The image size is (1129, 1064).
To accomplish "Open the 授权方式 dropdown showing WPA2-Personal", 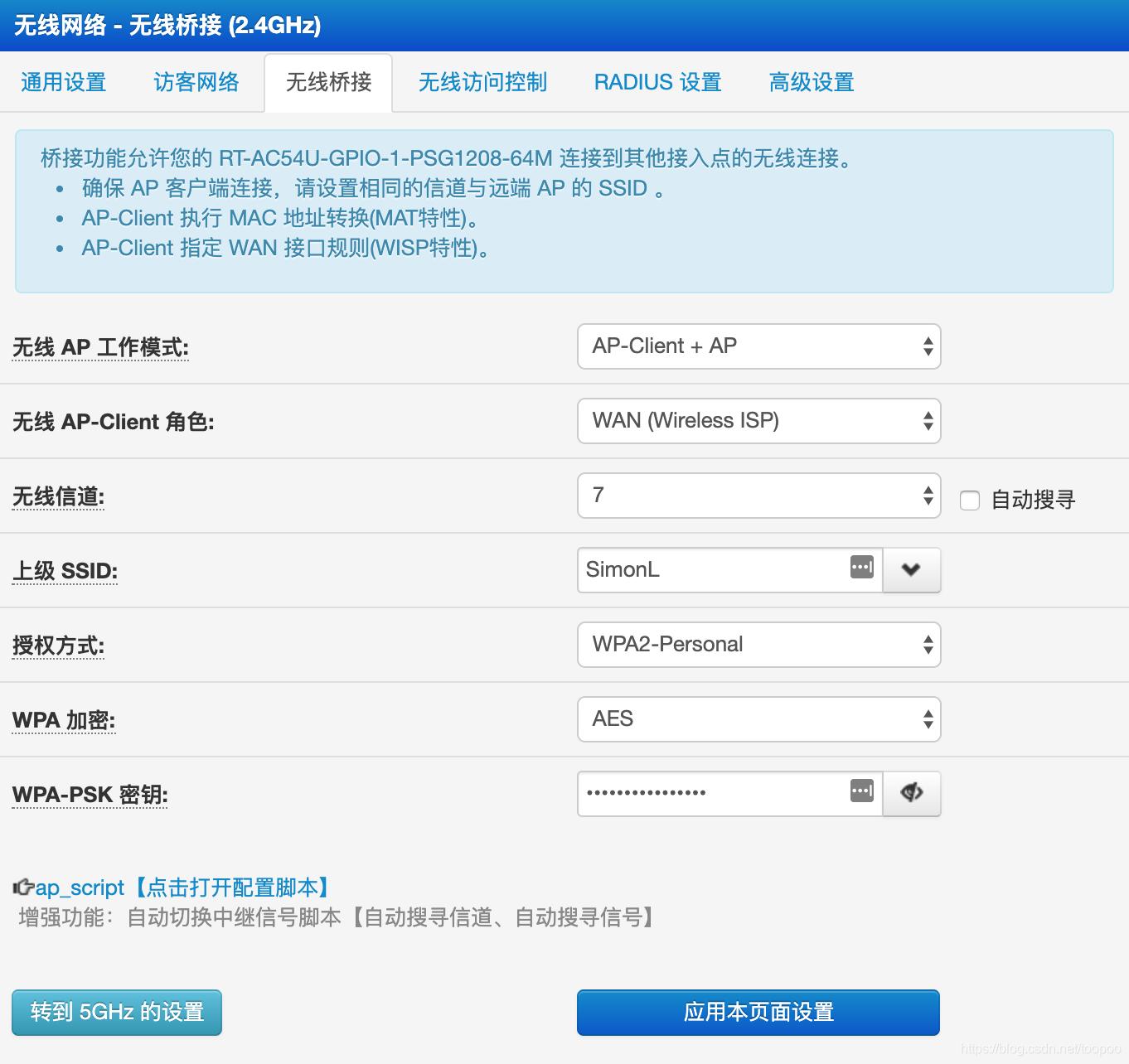I will click(758, 645).
